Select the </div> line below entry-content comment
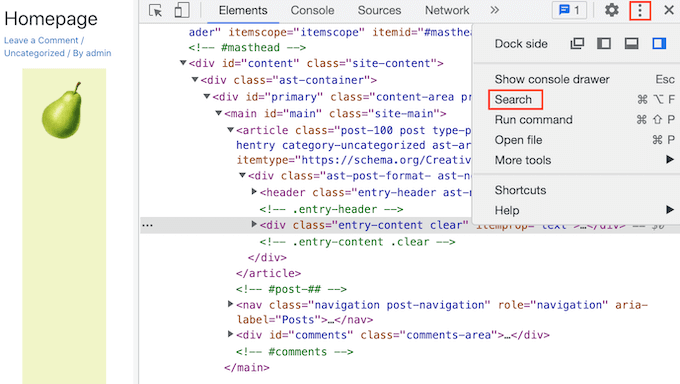680x384 pixels. (267, 258)
